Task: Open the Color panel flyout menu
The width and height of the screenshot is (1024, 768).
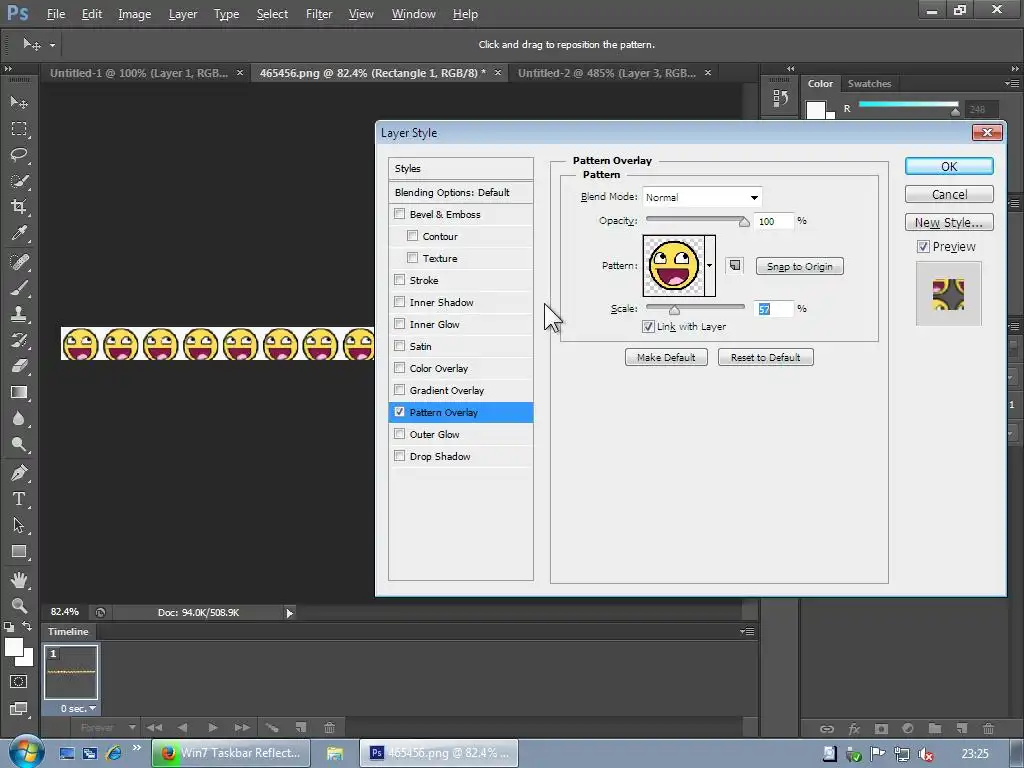Action: pos(1012,84)
